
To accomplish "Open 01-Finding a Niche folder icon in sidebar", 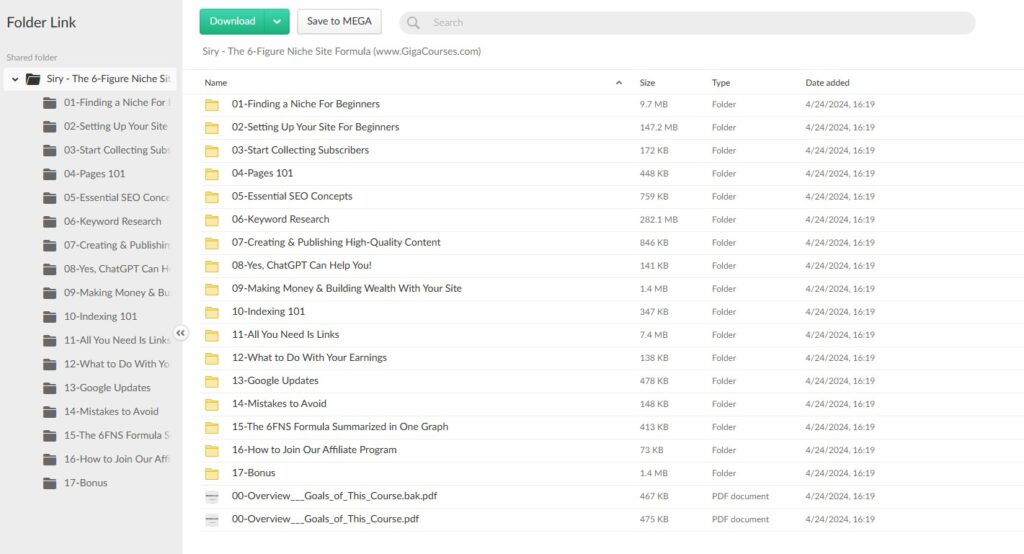I will [50, 103].
